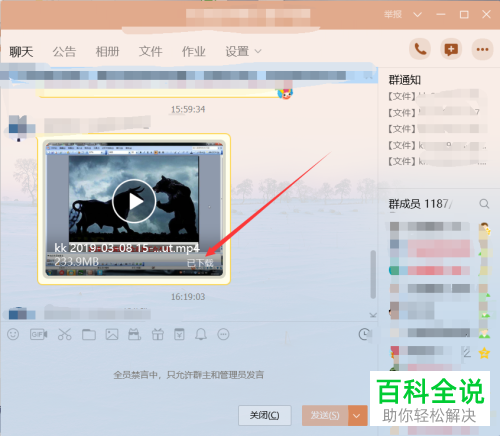Show more input toolbar tools
Viewport: 500px width, 436px height.
(x=223, y=334)
